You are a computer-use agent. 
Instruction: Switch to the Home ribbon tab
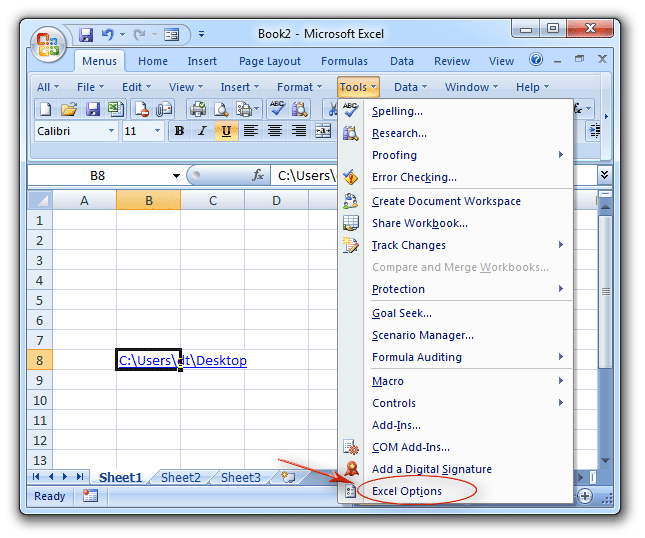153,61
